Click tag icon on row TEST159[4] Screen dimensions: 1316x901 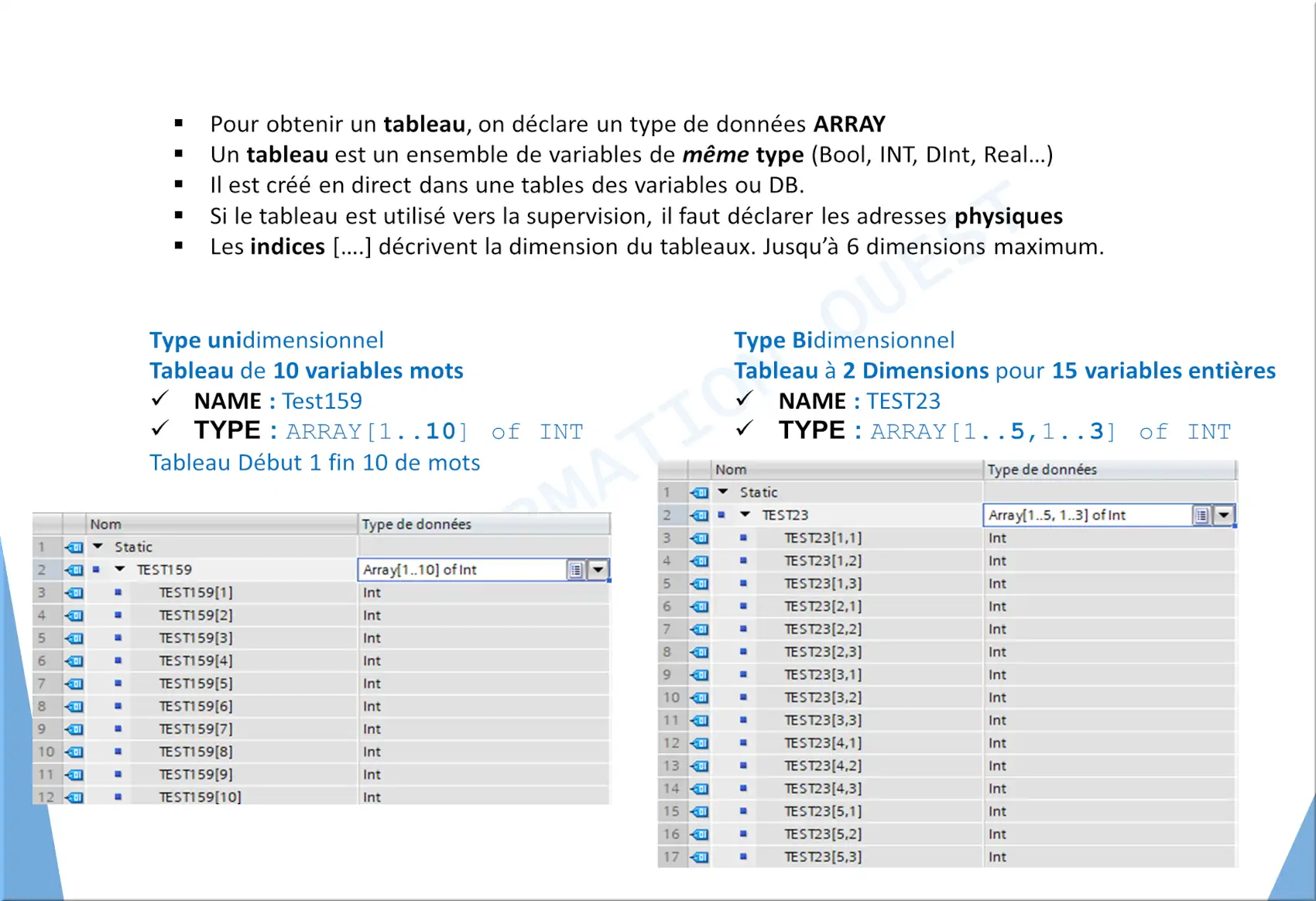pyautogui.click(x=75, y=661)
